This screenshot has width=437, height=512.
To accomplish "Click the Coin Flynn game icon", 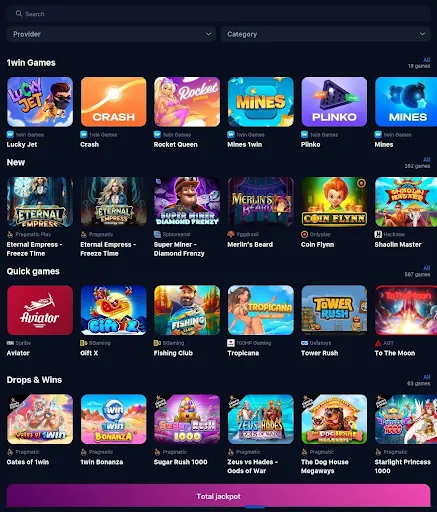I will pyautogui.click(x=334, y=202).
